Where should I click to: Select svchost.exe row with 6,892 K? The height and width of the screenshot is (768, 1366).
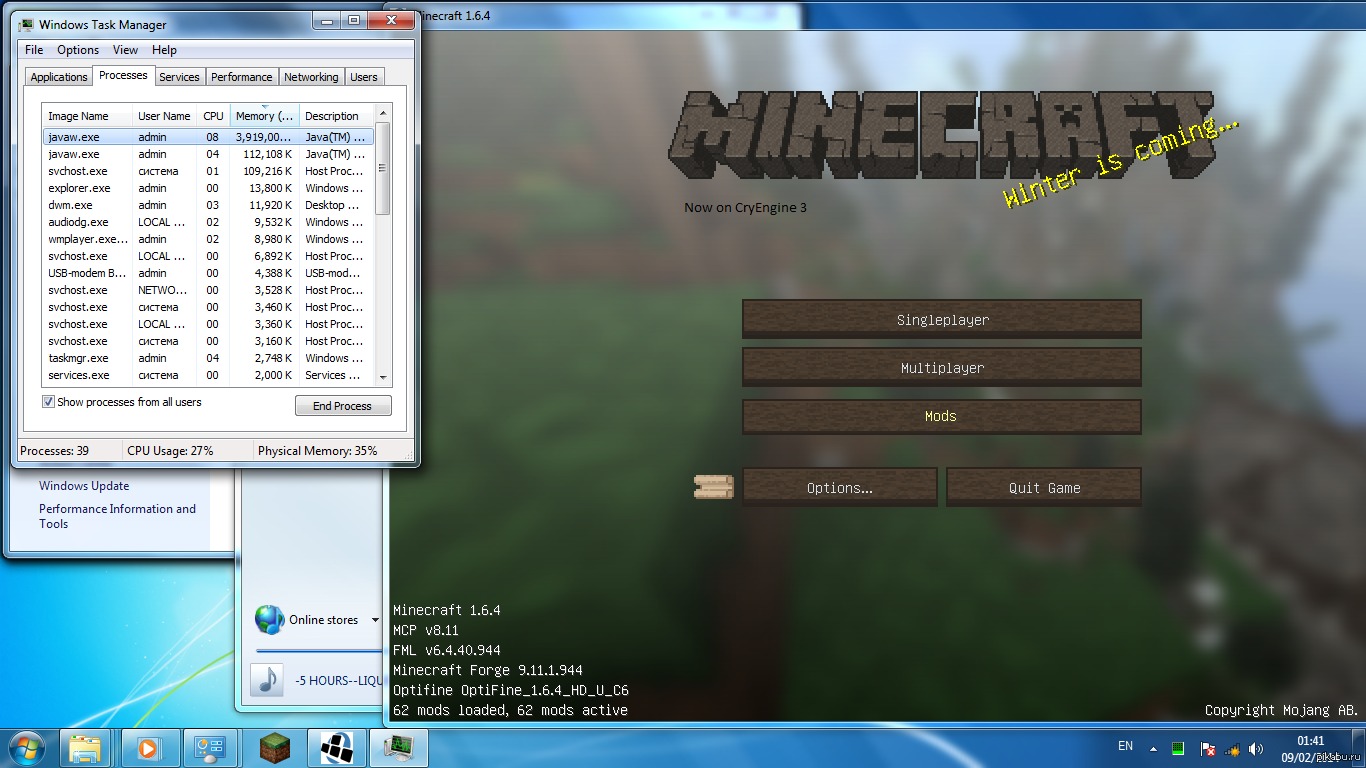[208, 256]
